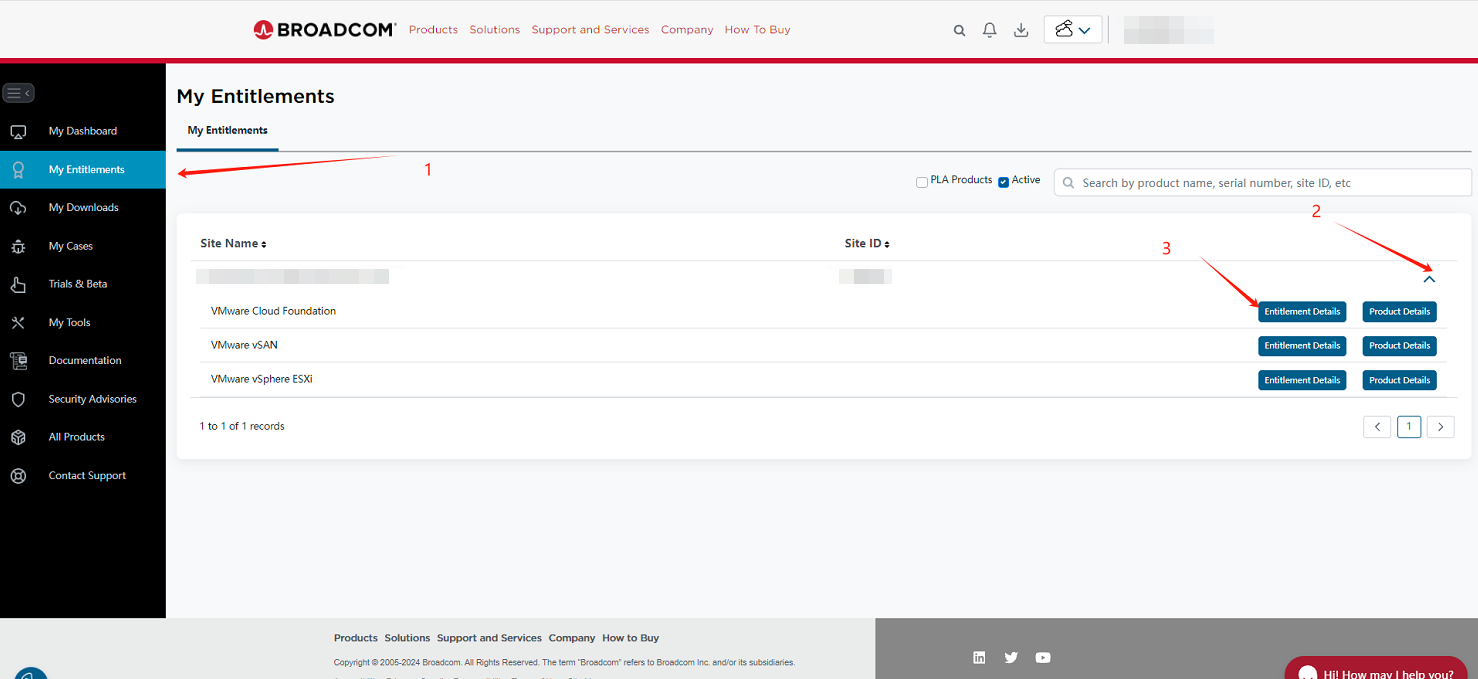Image resolution: width=1478 pixels, height=679 pixels.
Task: Go to My Dashboard in sidebar
Action: click(83, 131)
